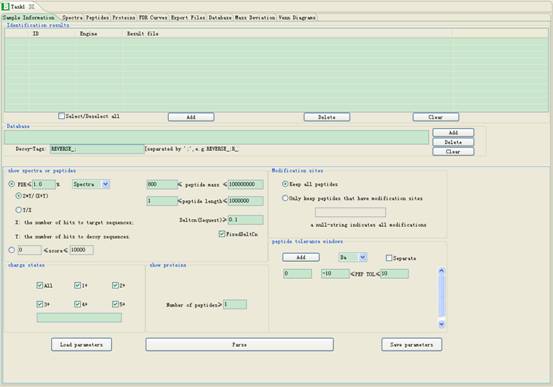Click the Result file column header
This screenshot has height=387, width=553.
click(x=142, y=34)
